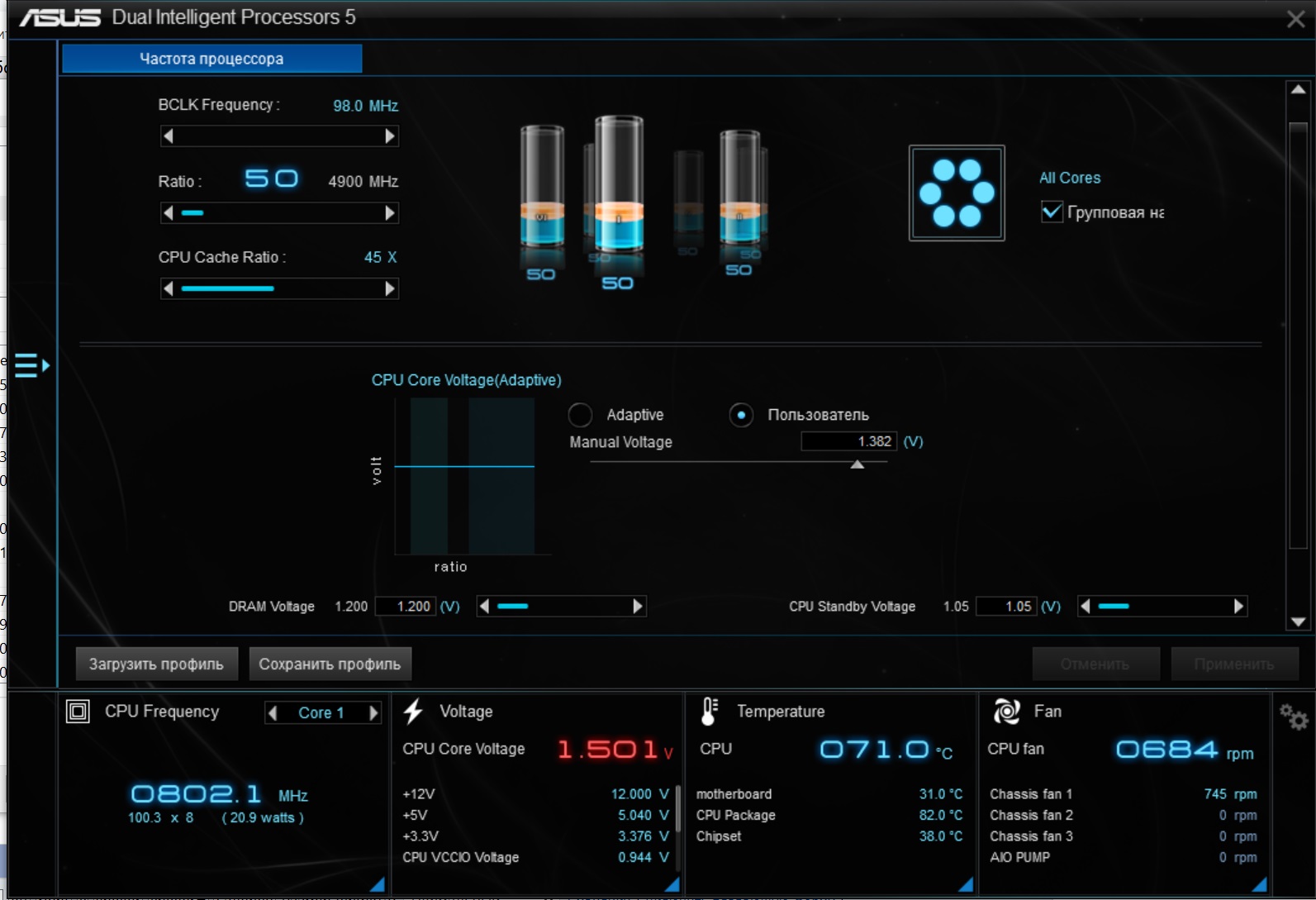The height and width of the screenshot is (900, 1316).
Task: Click the motherboard temperature row
Action: 829,794
